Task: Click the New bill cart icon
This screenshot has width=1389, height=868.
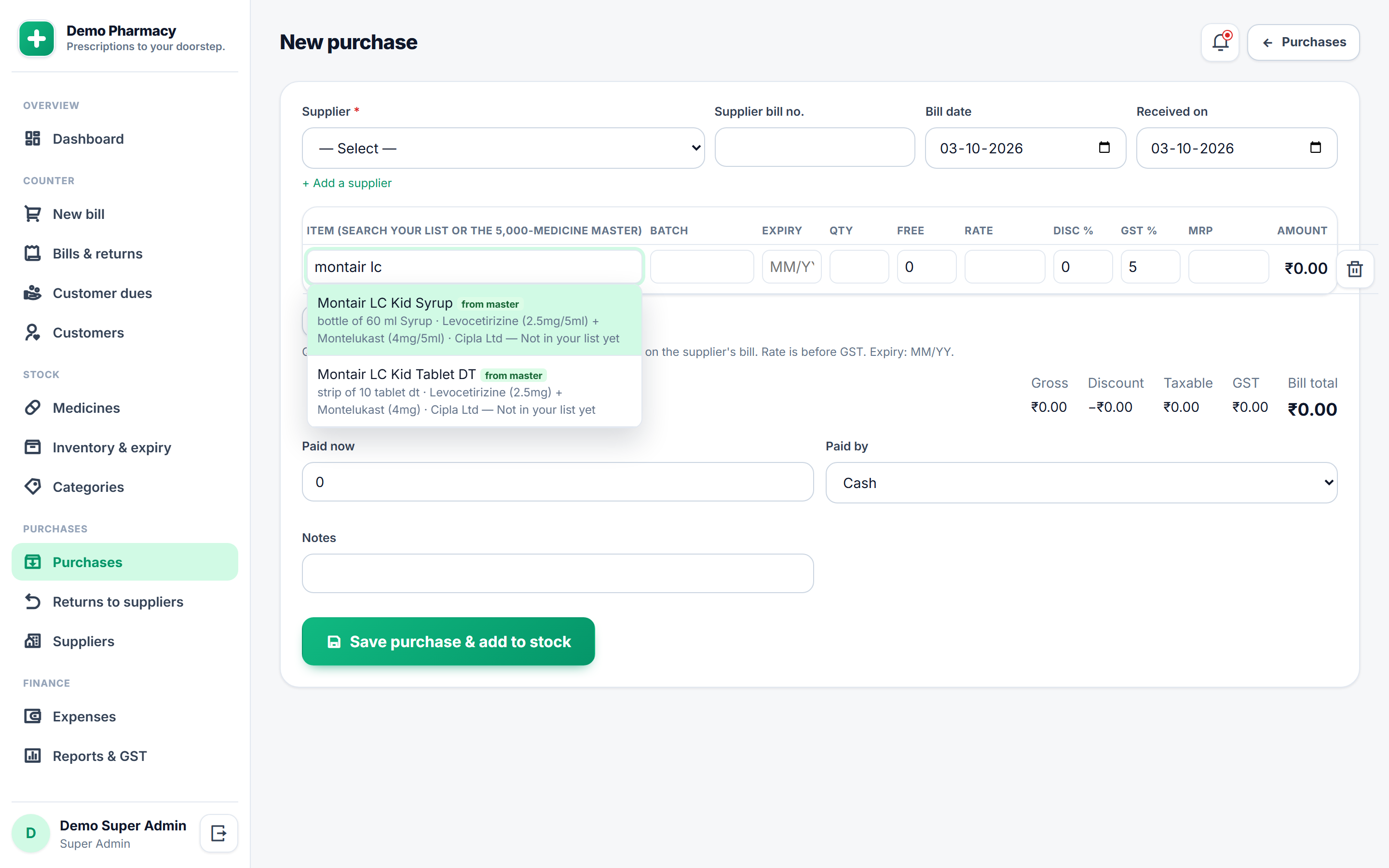Action: pyautogui.click(x=33, y=214)
